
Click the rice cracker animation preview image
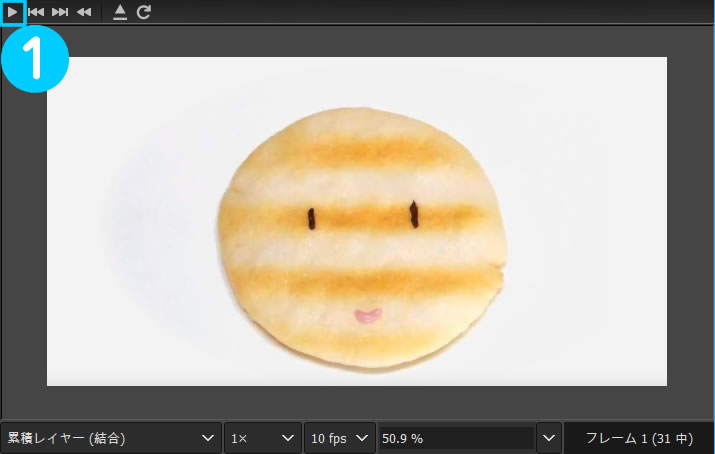(x=357, y=221)
